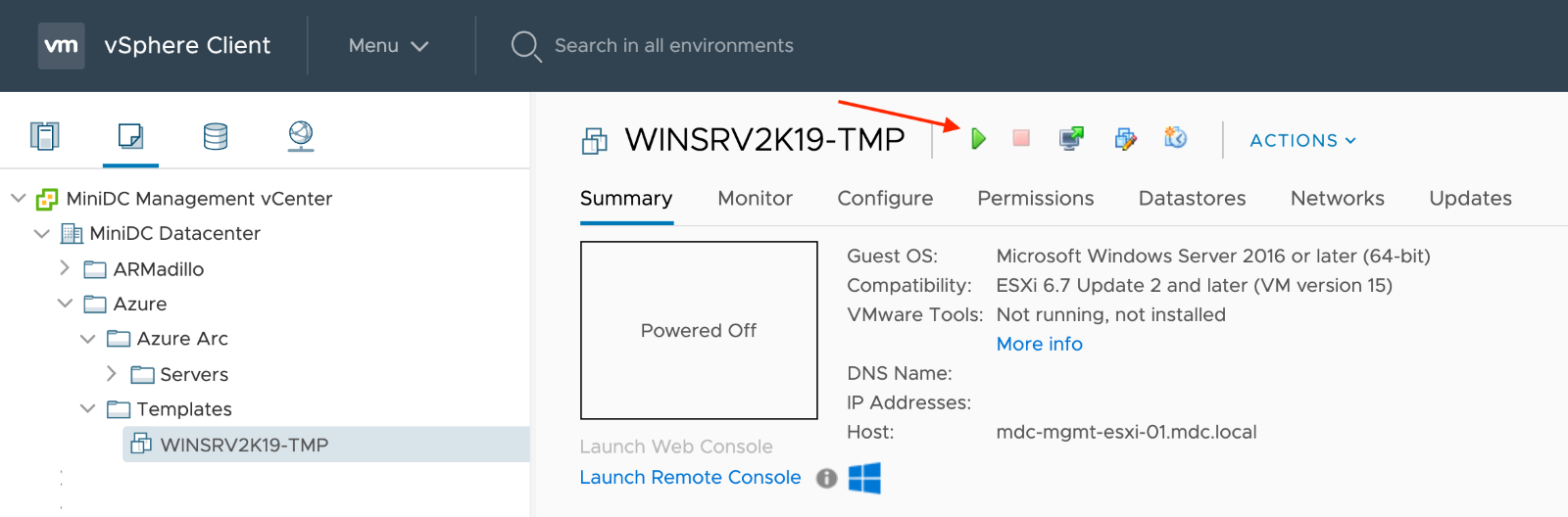Select MiniDC Datacenter in tree

click(x=174, y=233)
